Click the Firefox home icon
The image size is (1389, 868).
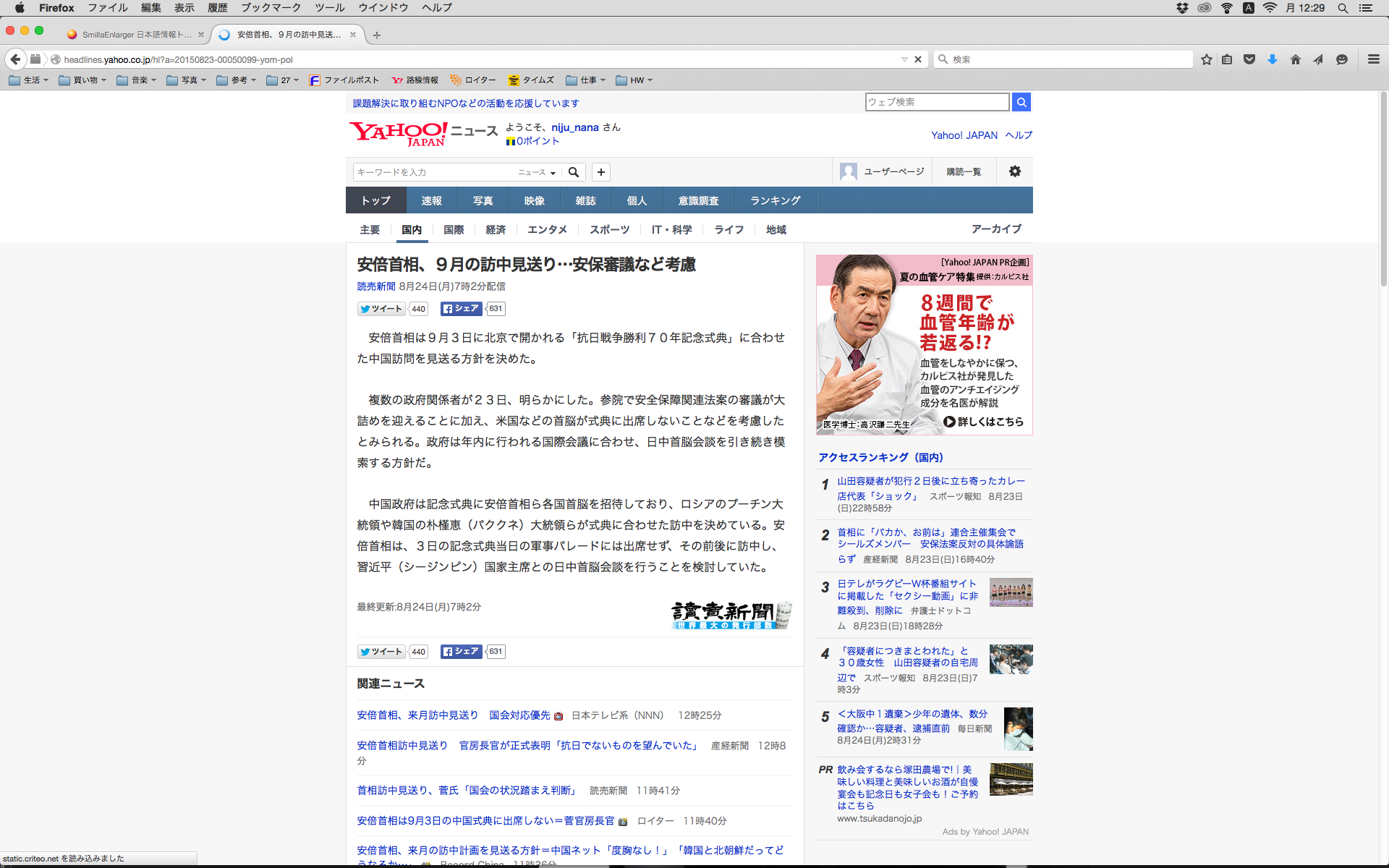pyautogui.click(x=1295, y=59)
